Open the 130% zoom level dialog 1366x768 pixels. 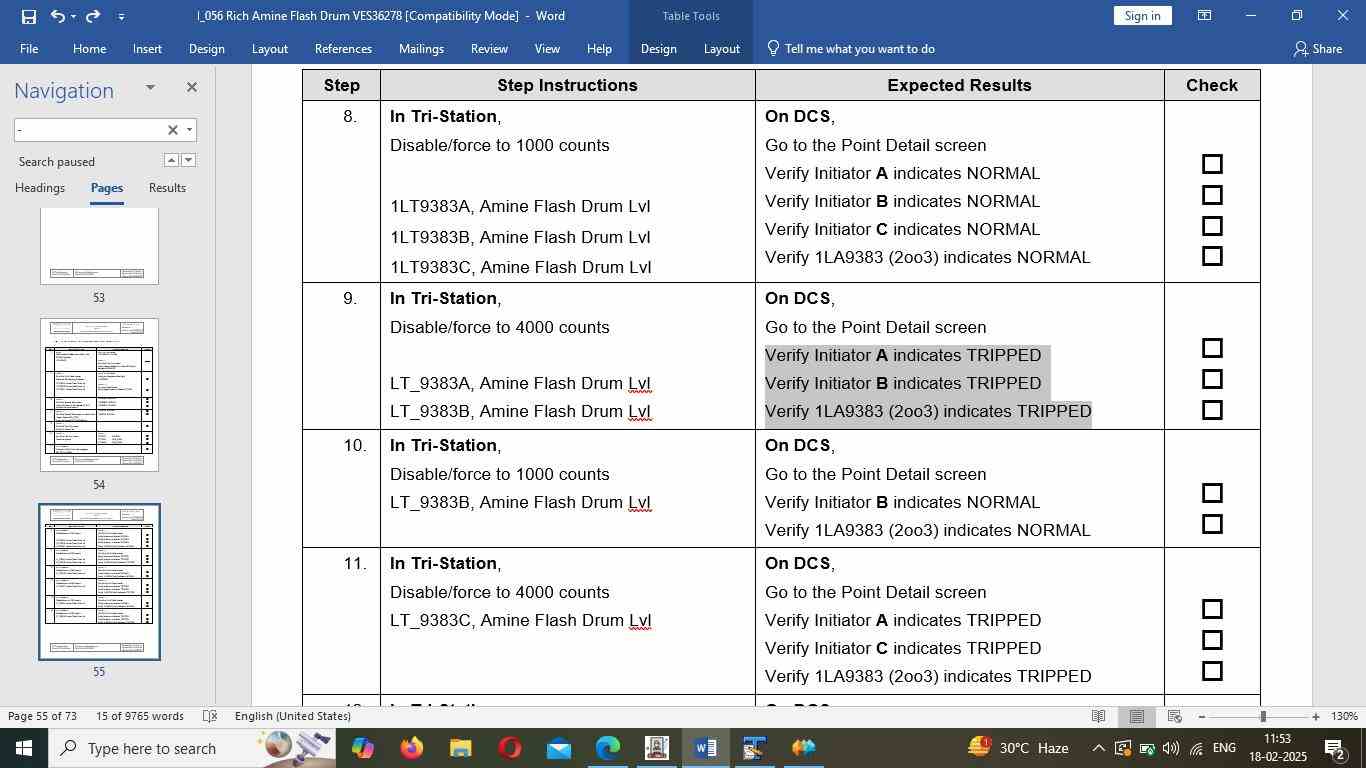(x=1345, y=716)
